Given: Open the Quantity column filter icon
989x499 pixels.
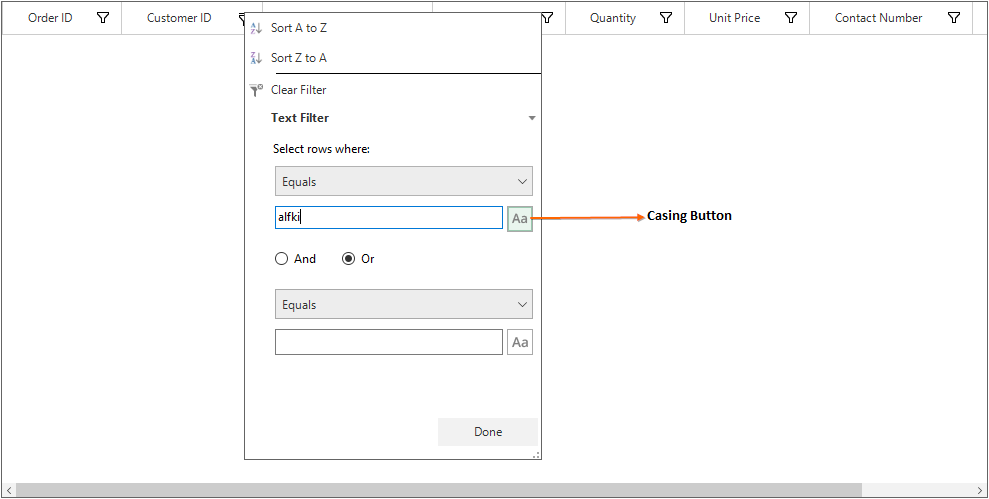Looking at the screenshot, I should click(x=665, y=18).
